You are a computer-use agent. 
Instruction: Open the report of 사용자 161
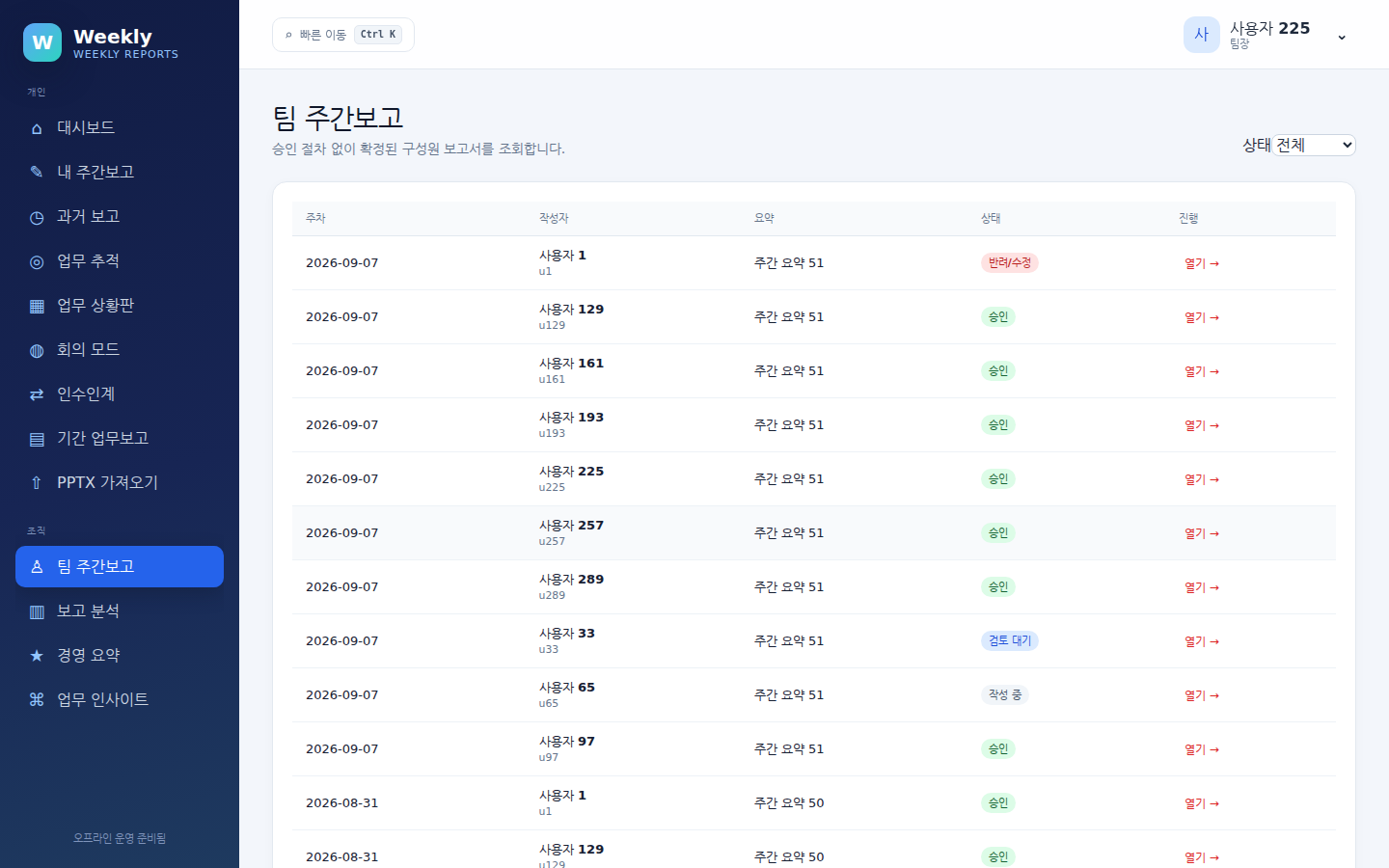(x=1202, y=371)
